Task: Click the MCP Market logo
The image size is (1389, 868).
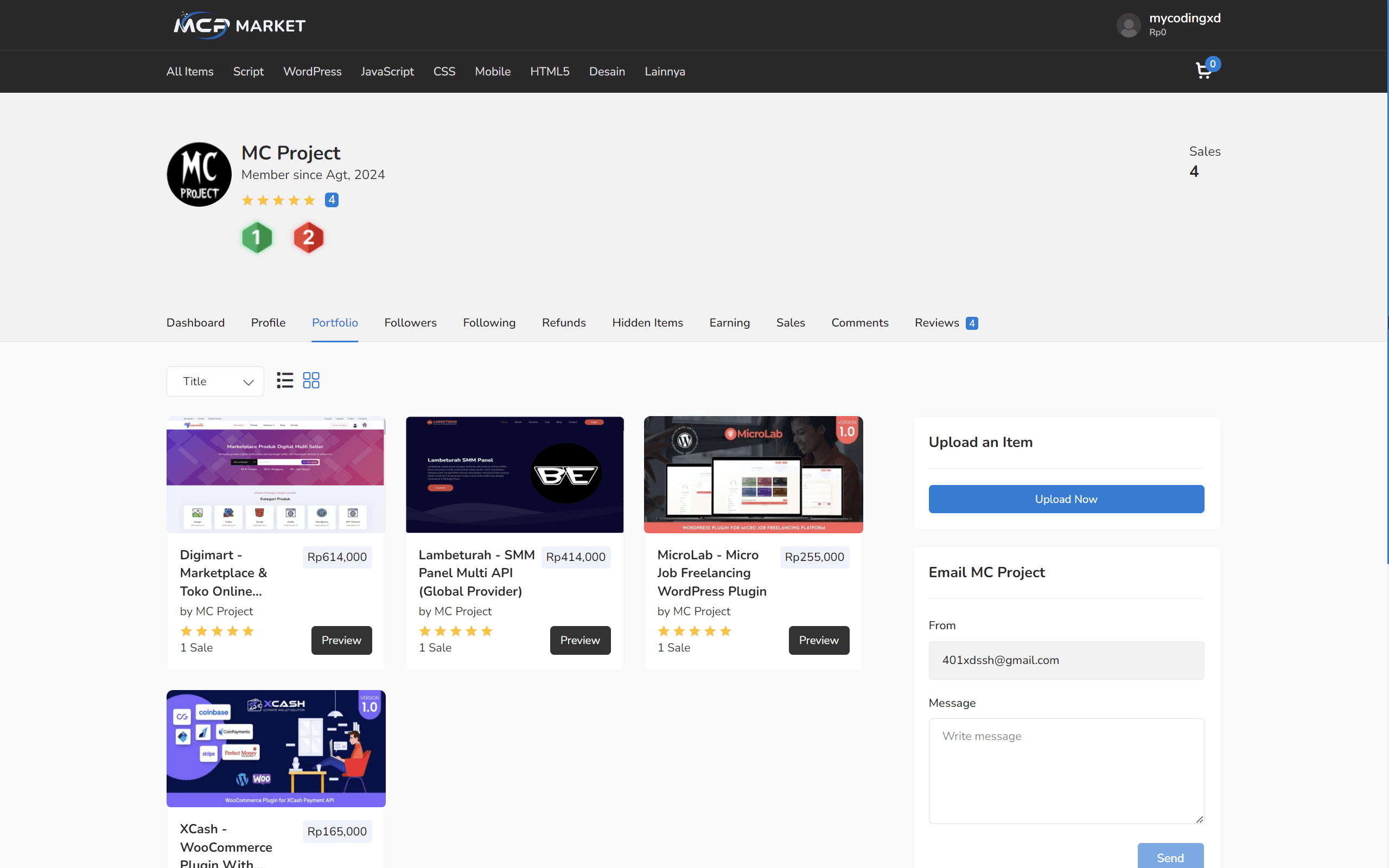Action: [x=239, y=25]
